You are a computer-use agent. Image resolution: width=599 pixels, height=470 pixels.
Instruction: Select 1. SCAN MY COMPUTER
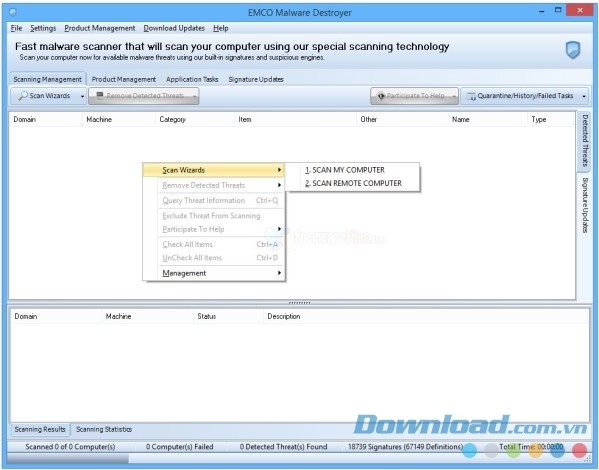point(352,170)
